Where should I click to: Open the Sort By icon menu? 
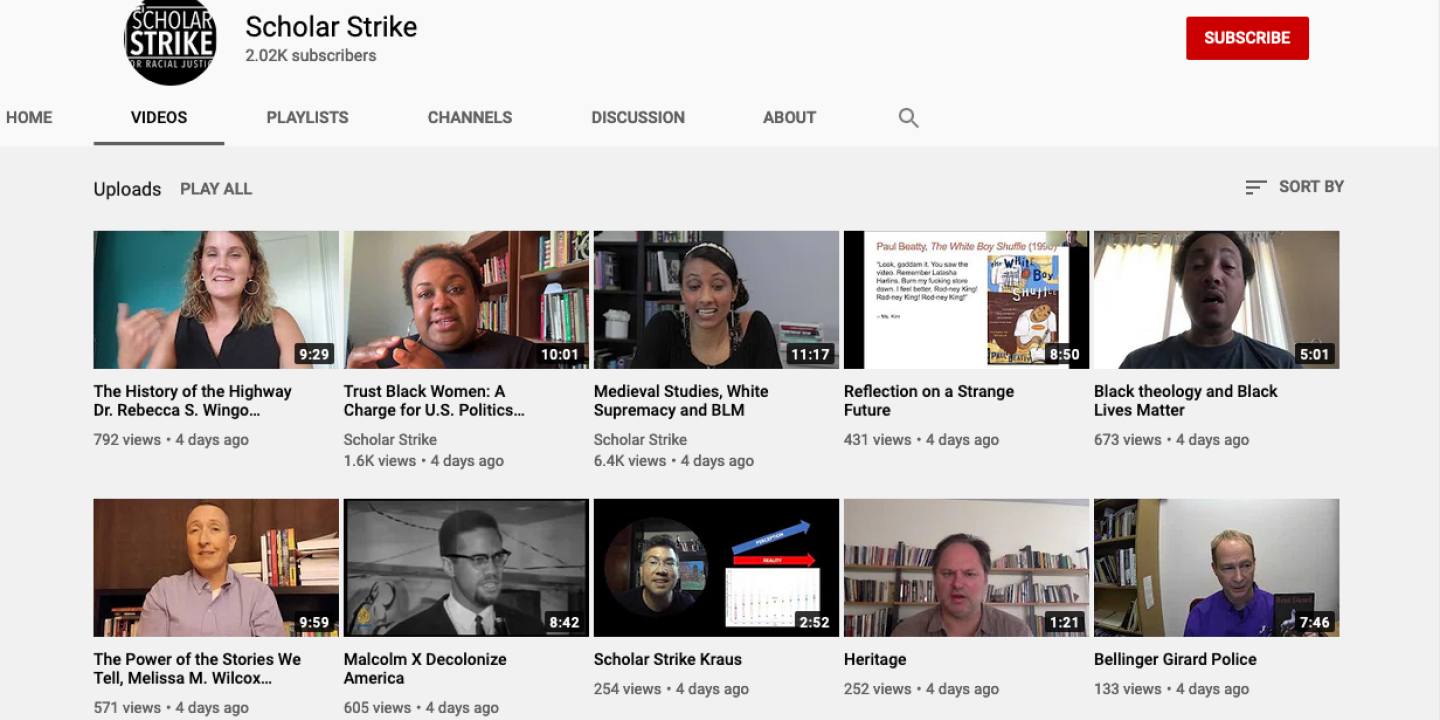[1255, 187]
